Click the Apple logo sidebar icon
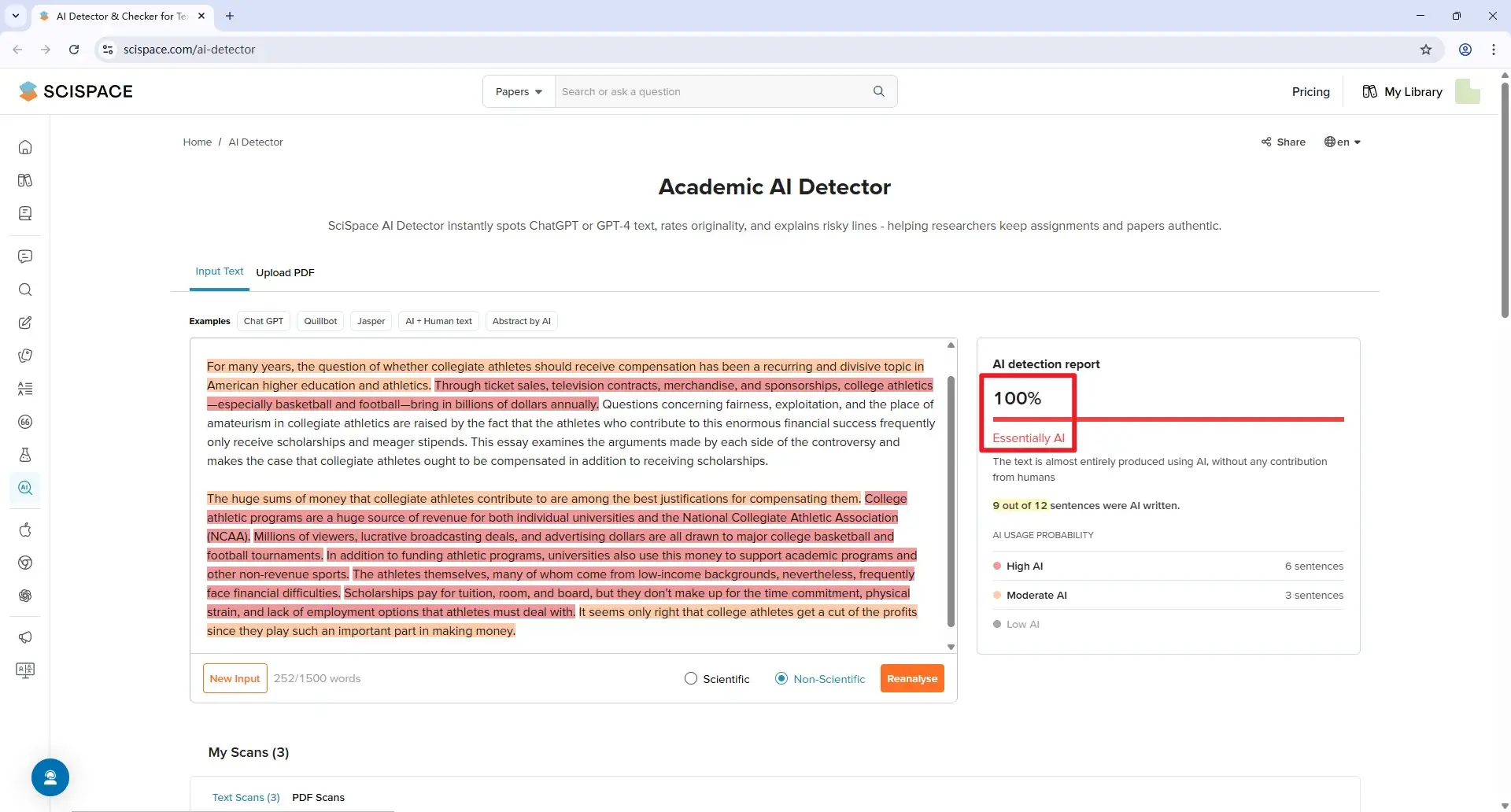 click(25, 530)
